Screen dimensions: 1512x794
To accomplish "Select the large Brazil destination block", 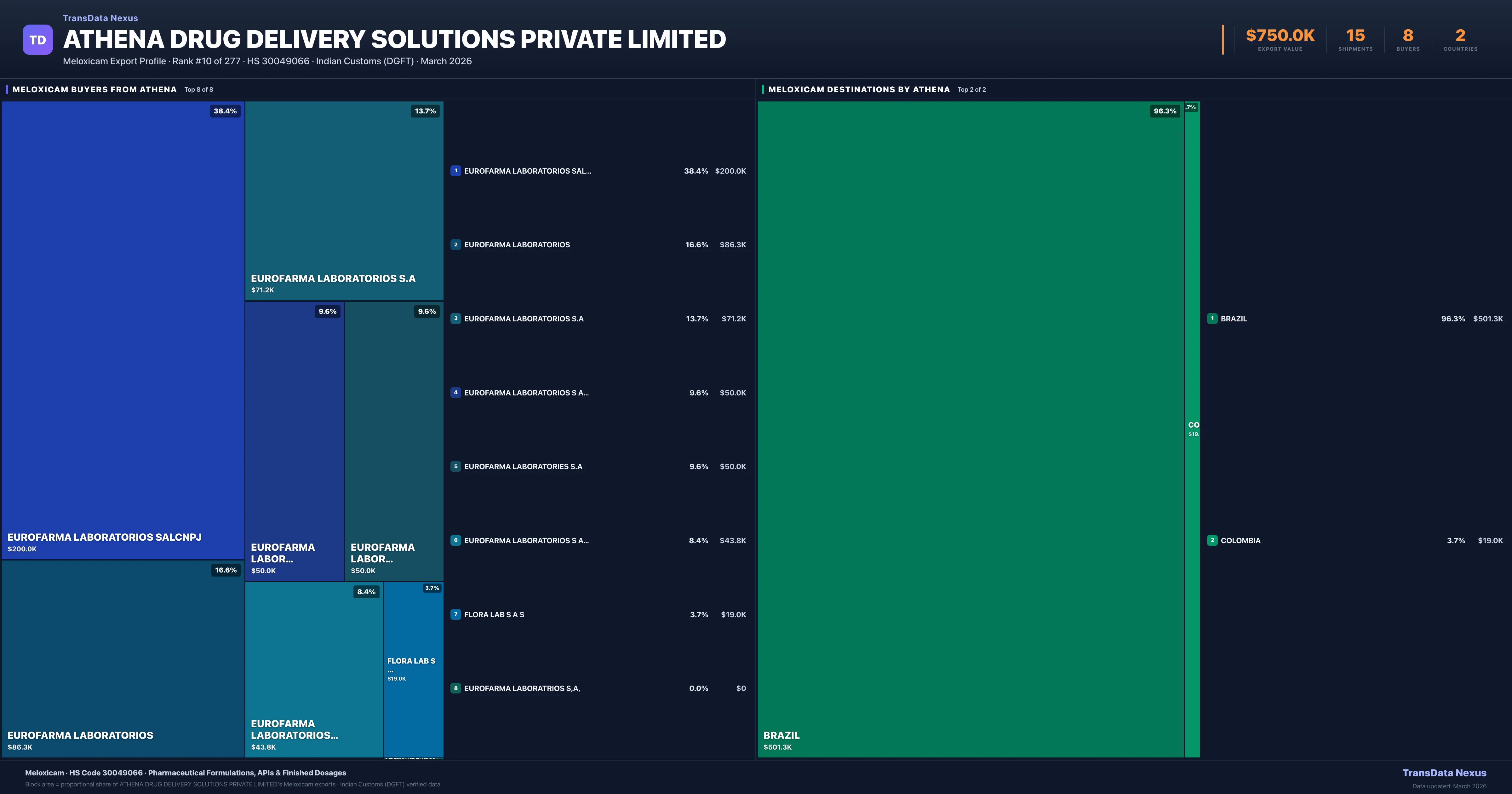I will click(971, 429).
